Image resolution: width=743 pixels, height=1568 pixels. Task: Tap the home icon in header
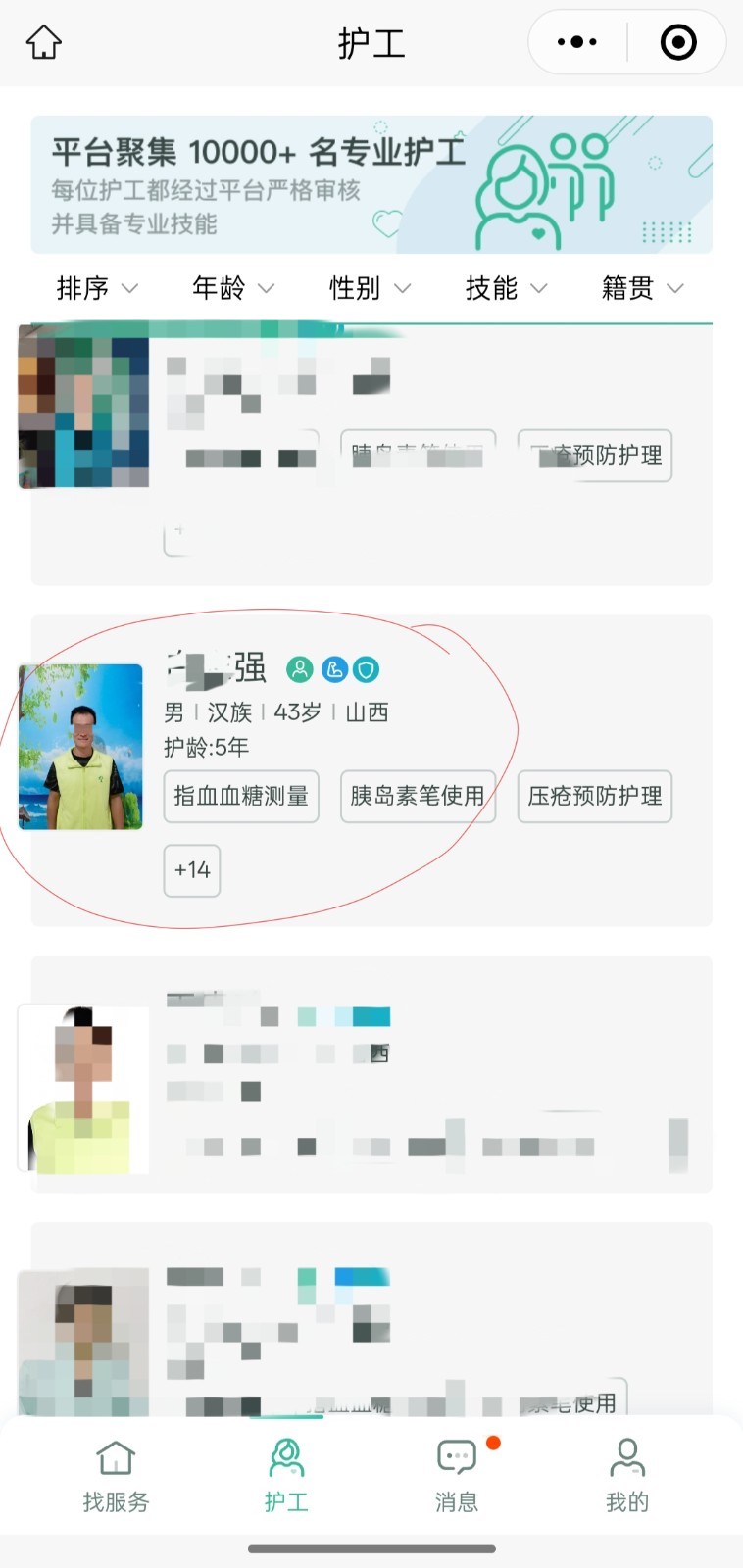pos(44,42)
